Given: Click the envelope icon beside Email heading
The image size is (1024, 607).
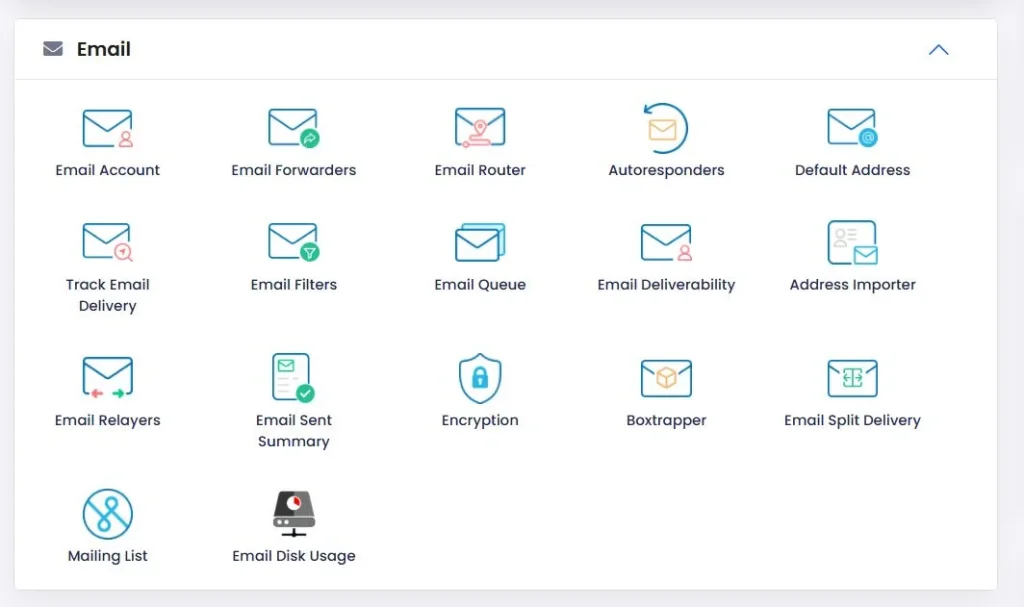Looking at the screenshot, I should click(x=53, y=49).
